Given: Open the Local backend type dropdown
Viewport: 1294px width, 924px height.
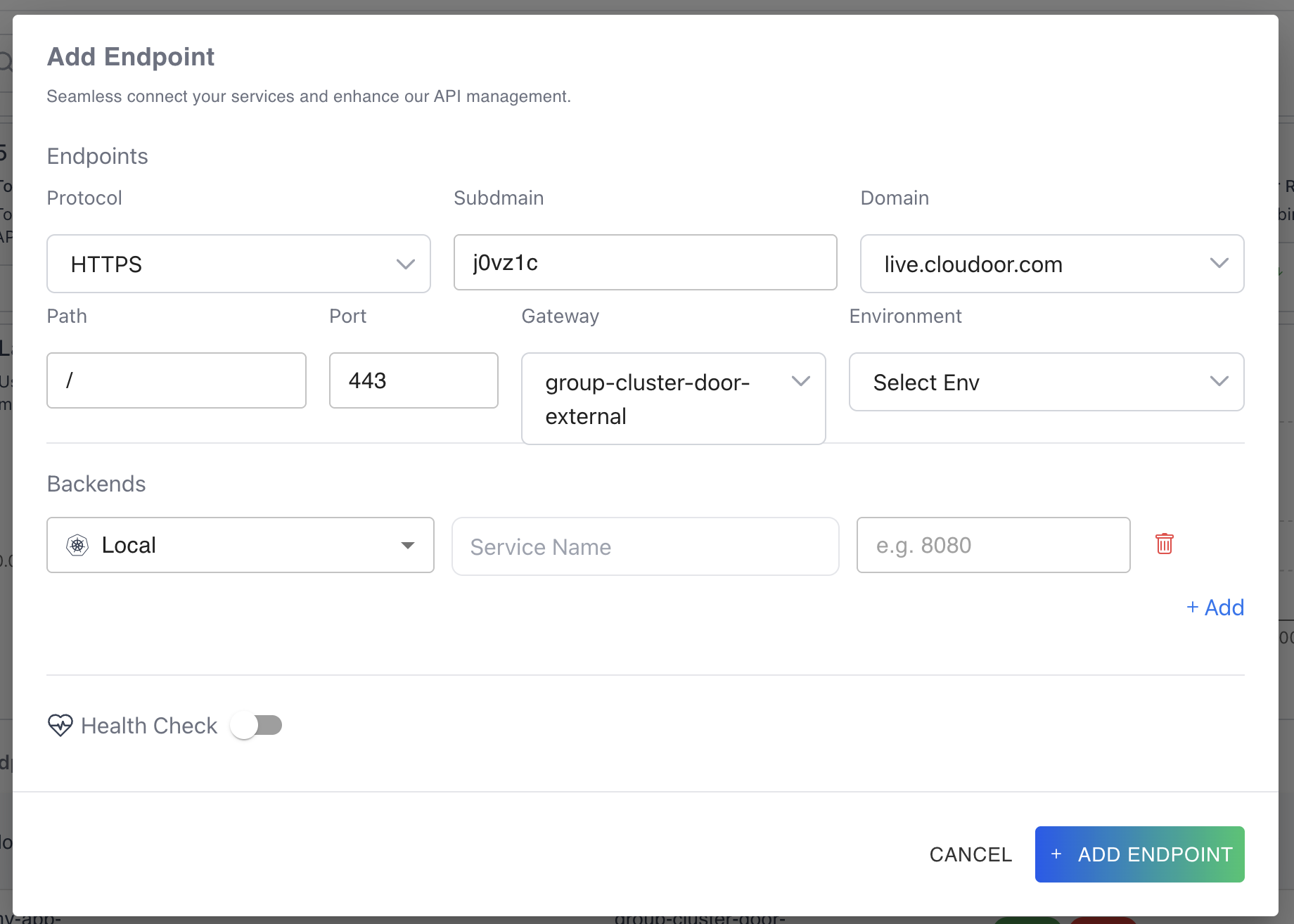Looking at the screenshot, I should tap(239, 545).
